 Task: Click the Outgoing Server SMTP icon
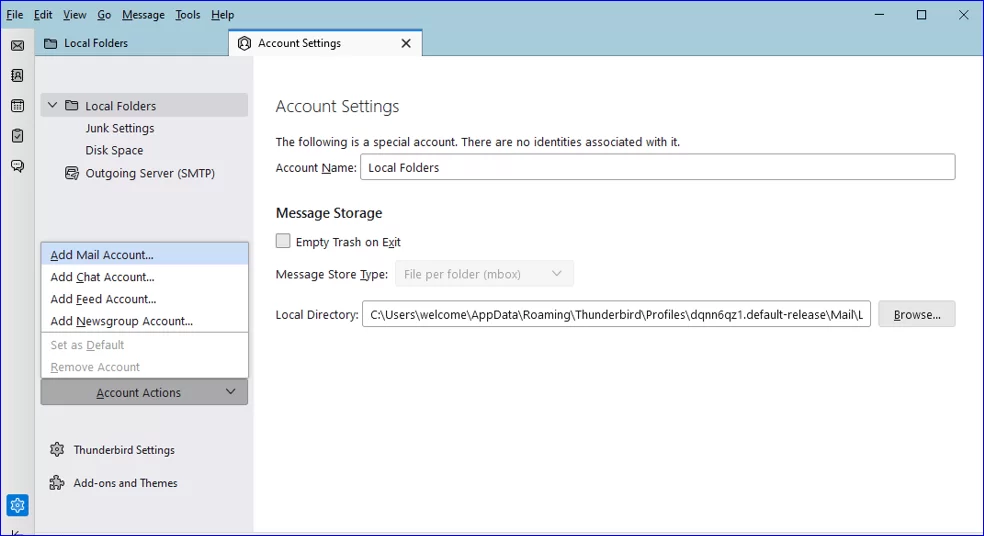[x=72, y=173]
